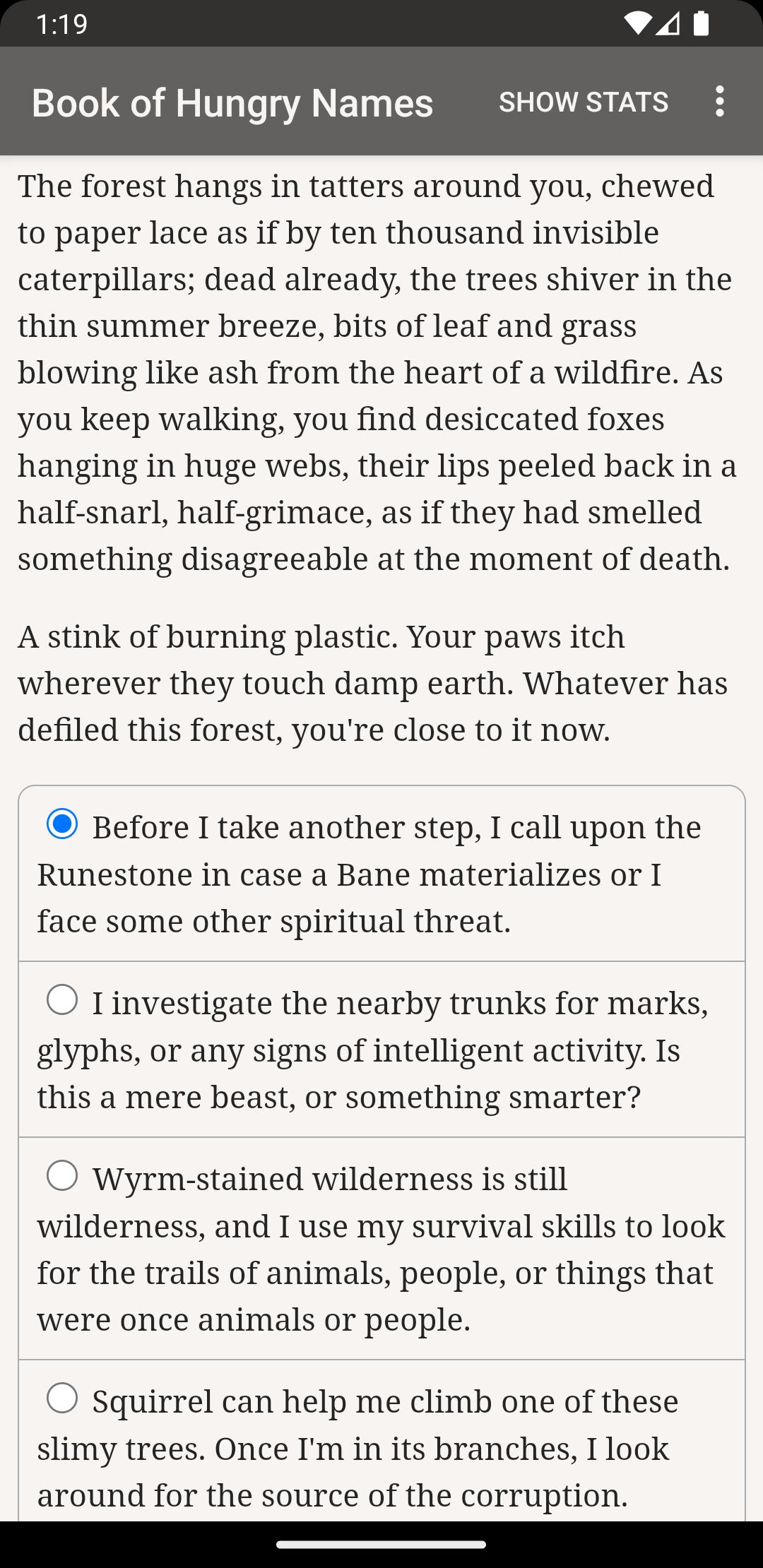763x1568 pixels.
Task: Choose the option text about calling the Runestone
Action: (x=369, y=874)
